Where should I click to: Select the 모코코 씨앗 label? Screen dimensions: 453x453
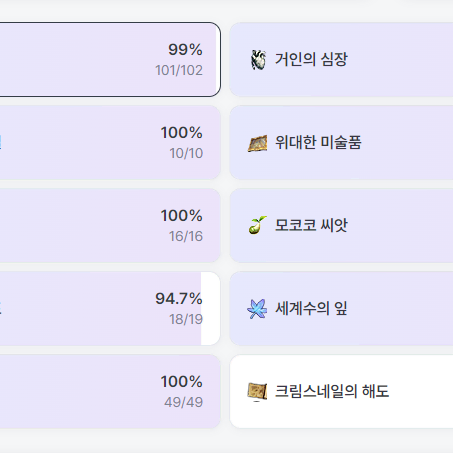311,225
